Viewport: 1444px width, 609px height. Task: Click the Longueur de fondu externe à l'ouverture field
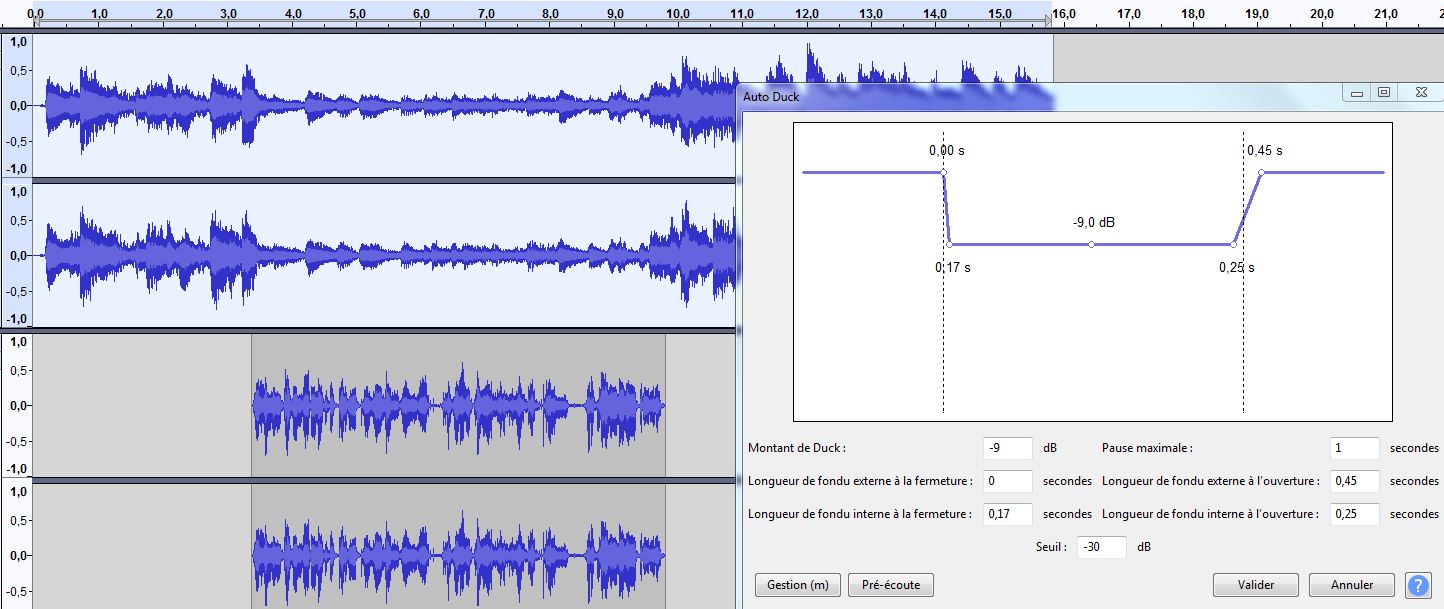pos(1355,481)
